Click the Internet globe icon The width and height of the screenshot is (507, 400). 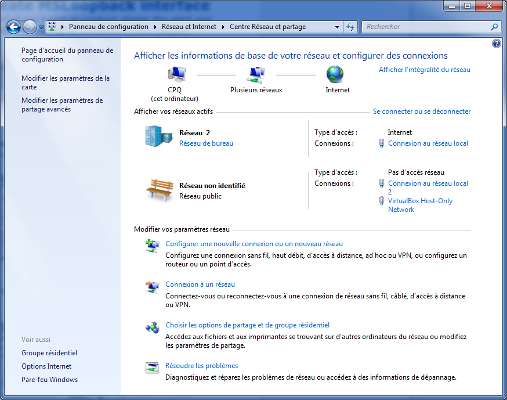[335, 74]
